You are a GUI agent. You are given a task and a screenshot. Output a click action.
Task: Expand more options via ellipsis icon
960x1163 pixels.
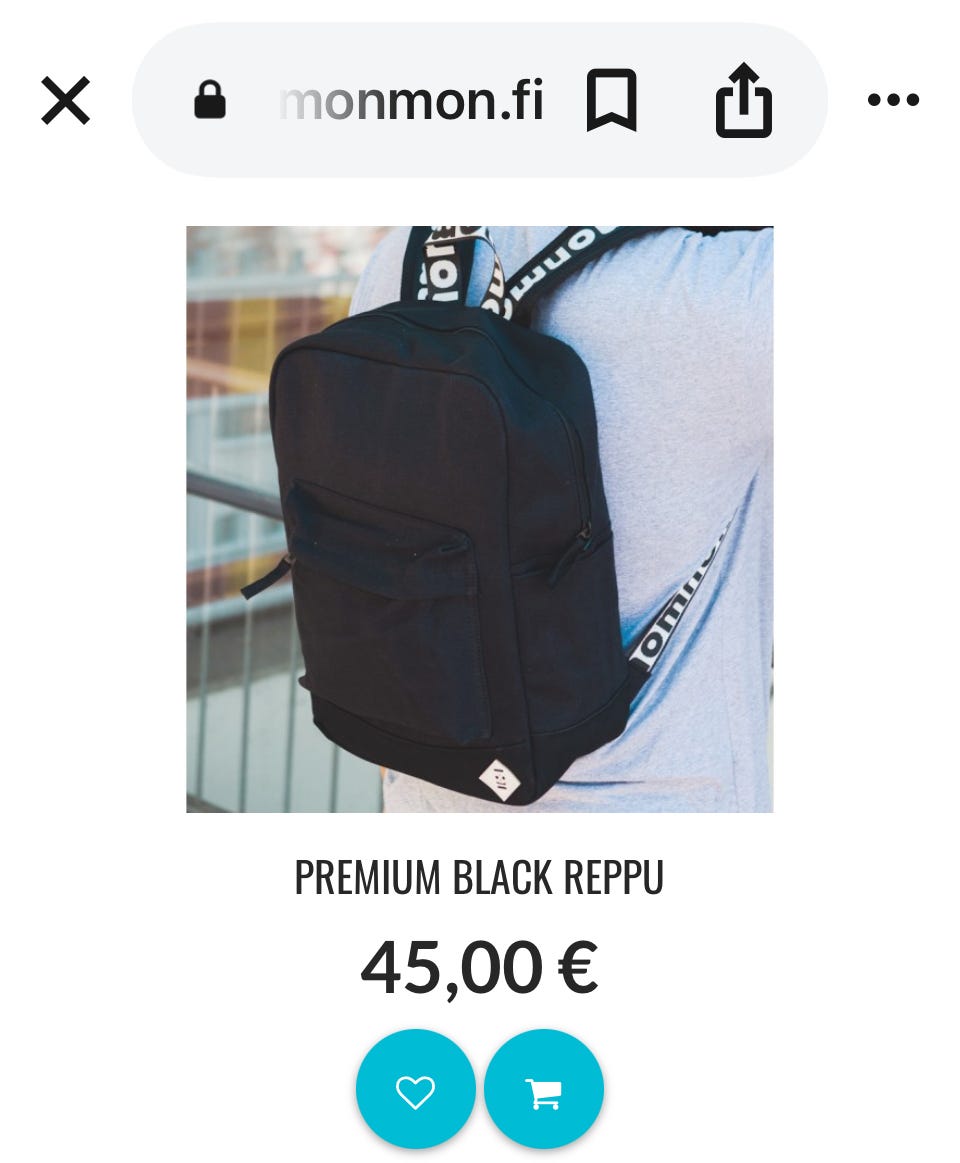[893, 99]
